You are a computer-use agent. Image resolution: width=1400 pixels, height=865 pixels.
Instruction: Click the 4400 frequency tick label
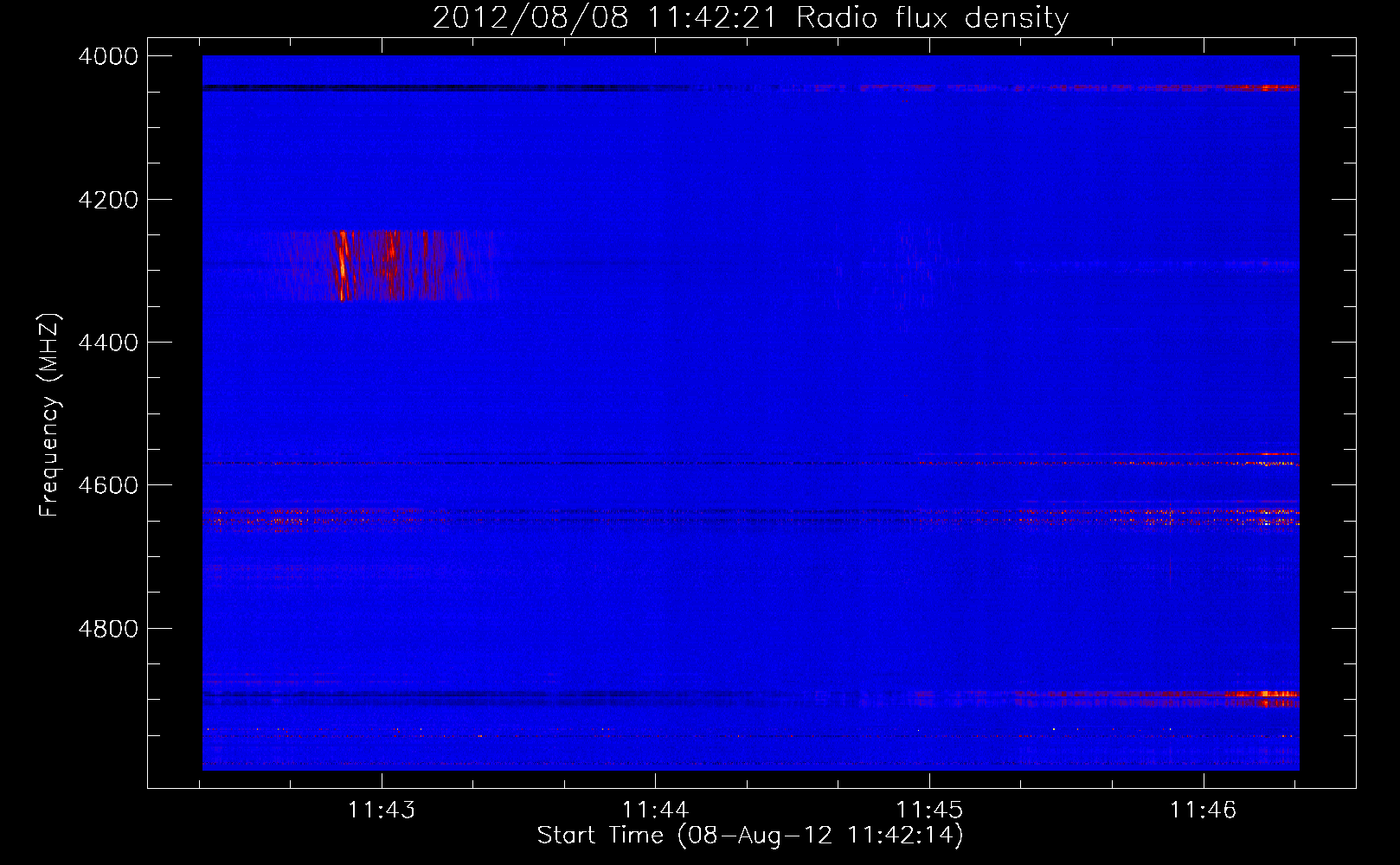click(x=108, y=343)
